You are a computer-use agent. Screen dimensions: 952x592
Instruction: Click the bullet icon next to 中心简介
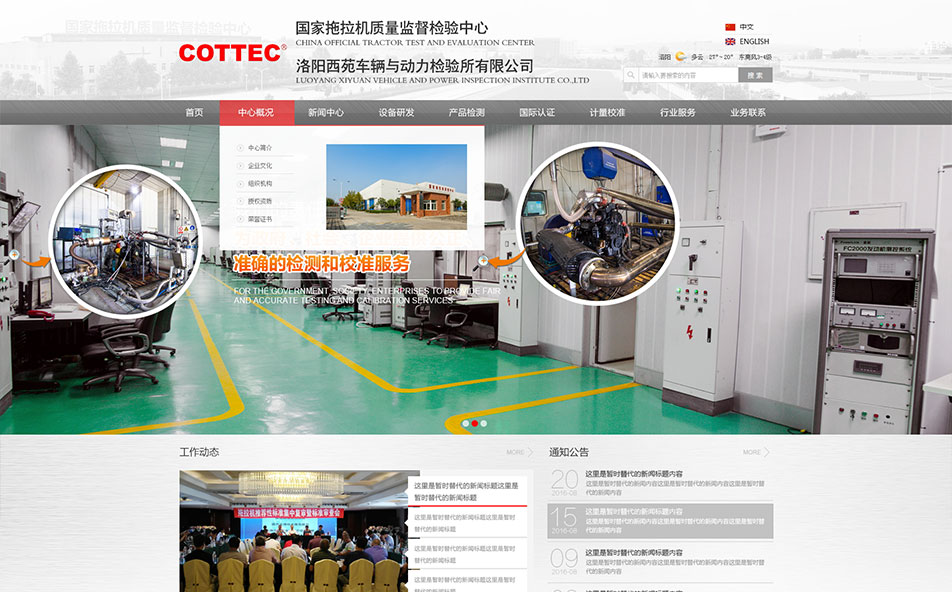pyautogui.click(x=240, y=148)
